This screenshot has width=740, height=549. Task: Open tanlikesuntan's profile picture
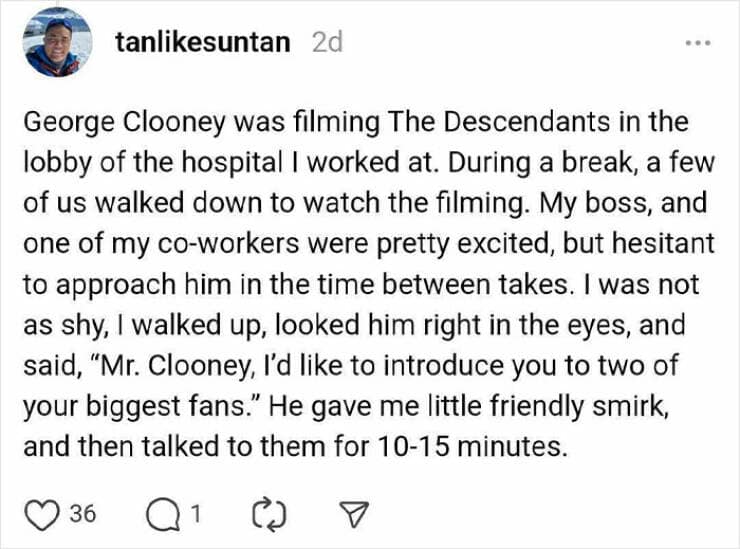click(57, 44)
